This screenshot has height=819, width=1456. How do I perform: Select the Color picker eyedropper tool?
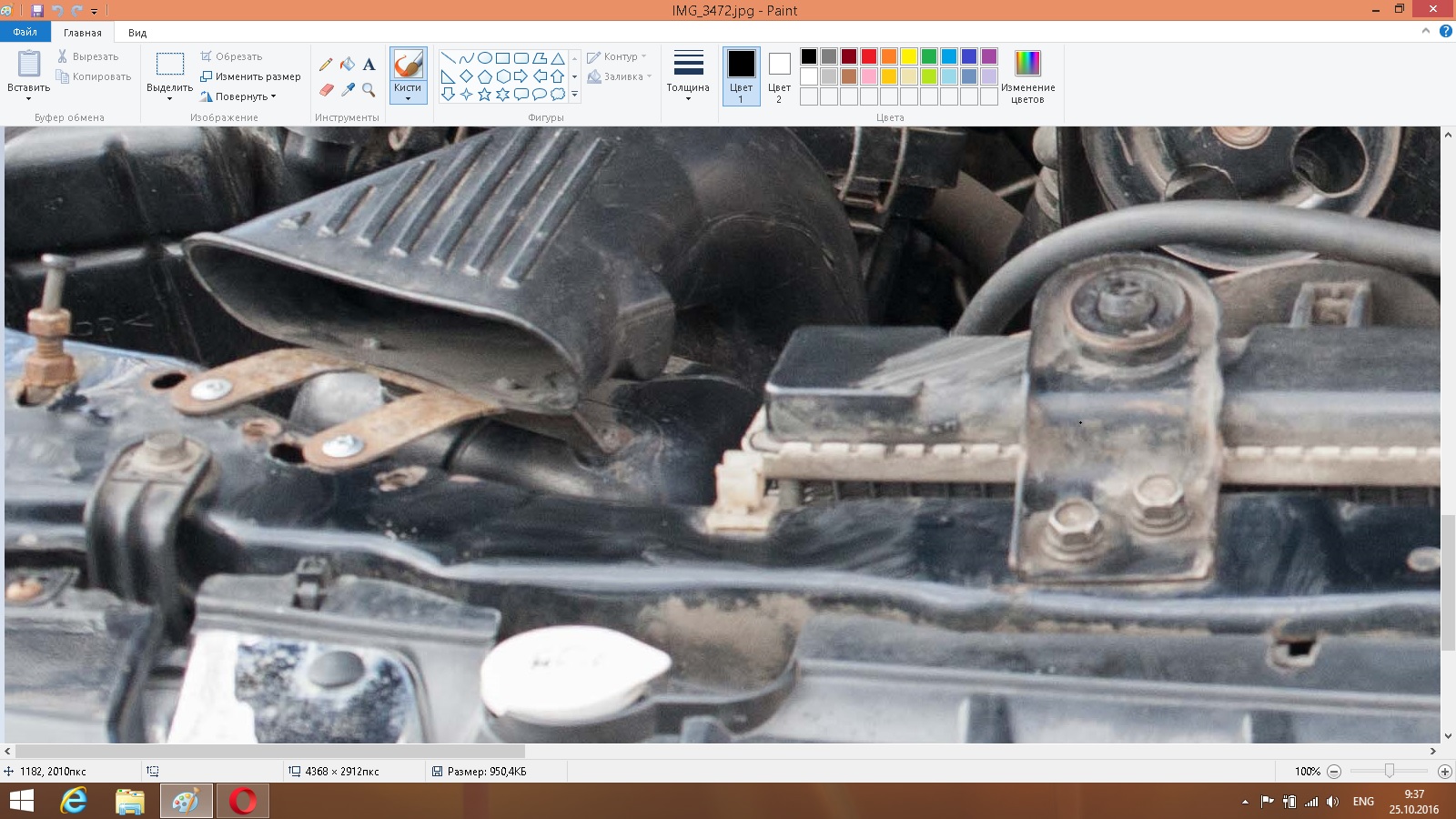348,89
